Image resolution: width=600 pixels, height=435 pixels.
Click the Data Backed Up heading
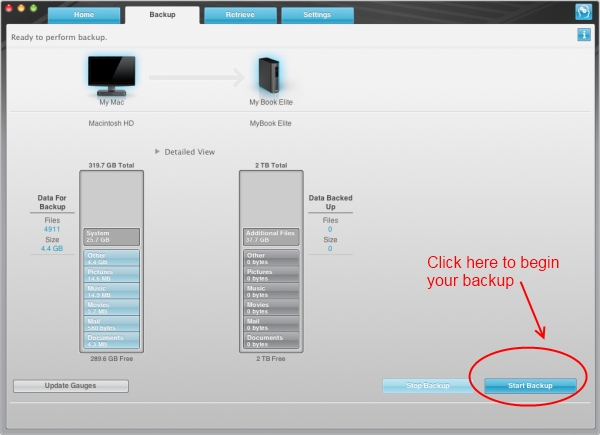click(x=330, y=202)
